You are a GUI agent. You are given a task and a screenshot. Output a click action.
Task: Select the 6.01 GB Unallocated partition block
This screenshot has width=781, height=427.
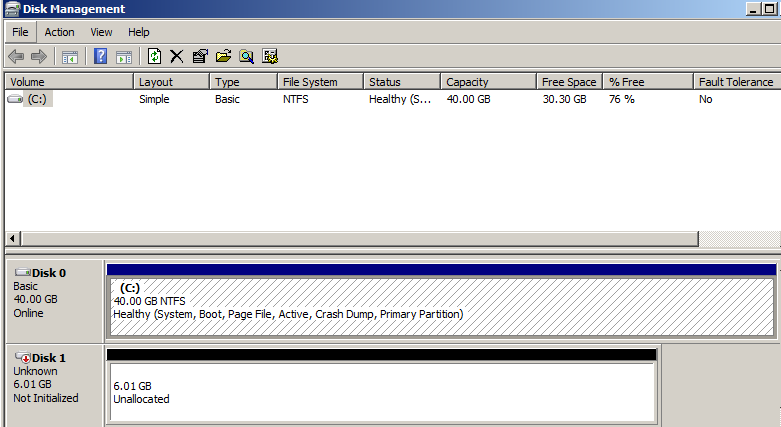[381, 392]
